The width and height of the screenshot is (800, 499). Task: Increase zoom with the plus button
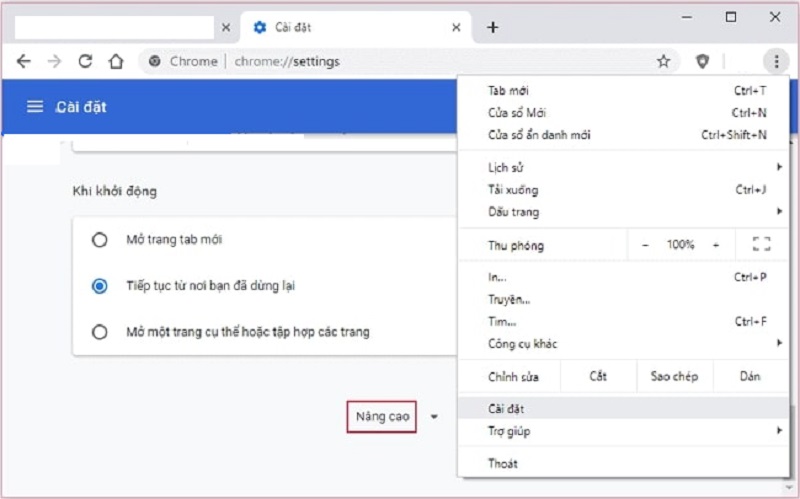click(716, 244)
